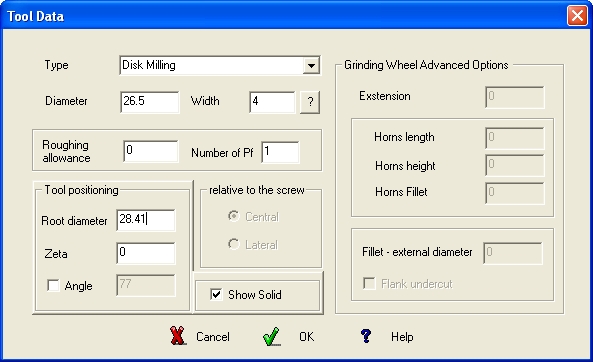Click the Root diameter field
Image resolution: width=593 pixels, height=362 pixels.
click(x=146, y=220)
